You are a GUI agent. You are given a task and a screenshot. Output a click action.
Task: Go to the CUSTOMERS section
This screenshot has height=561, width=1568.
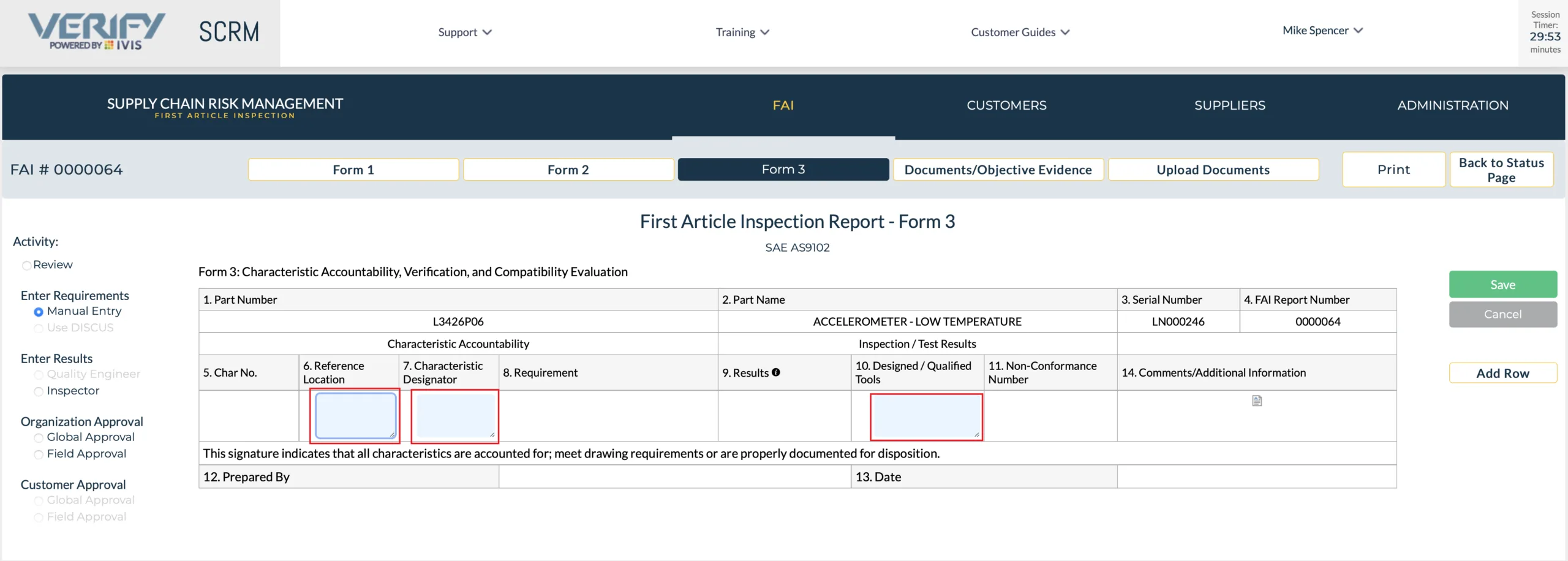pyautogui.click(x=1006, y=105)
